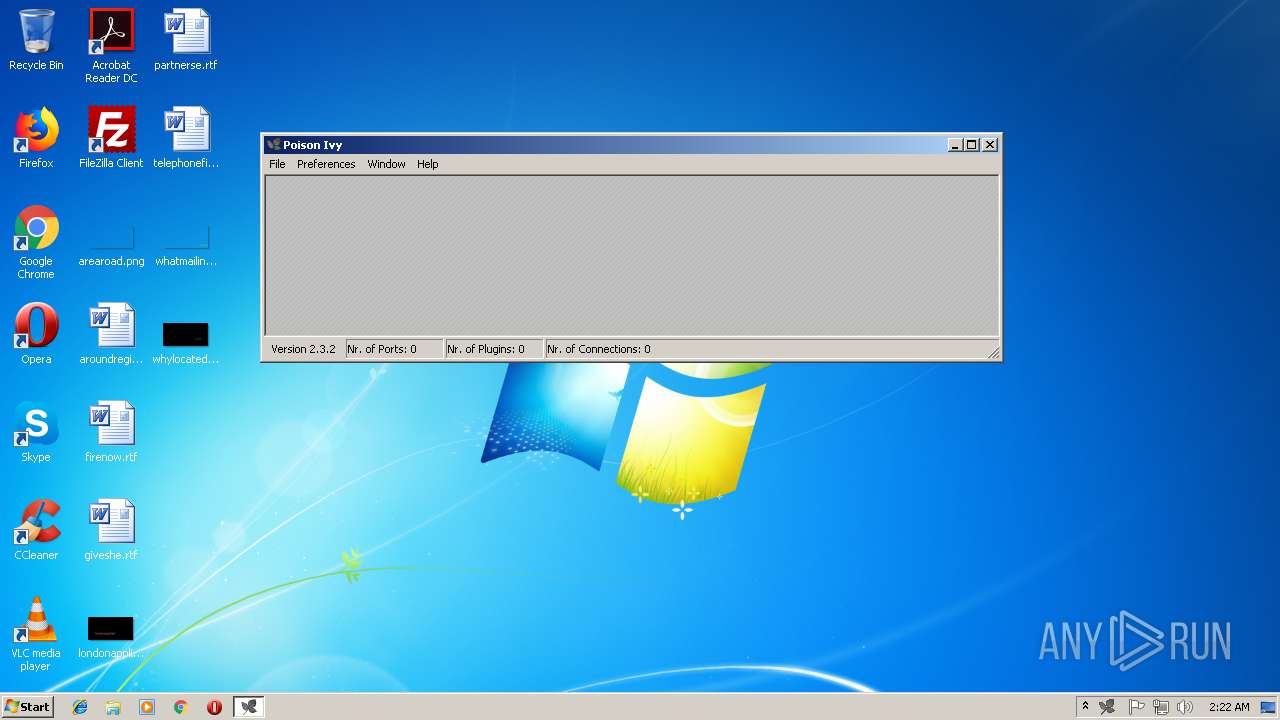Launch Chrome from the taskbar
Screen dimensions: 1280x720
[x=180, y=707]
